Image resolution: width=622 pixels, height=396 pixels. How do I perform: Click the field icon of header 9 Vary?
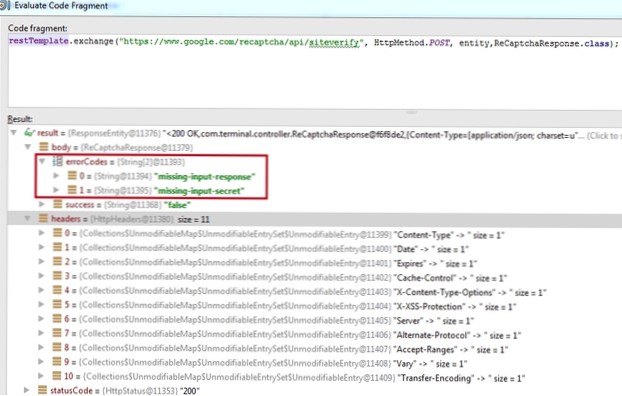[x=58, y=361]
